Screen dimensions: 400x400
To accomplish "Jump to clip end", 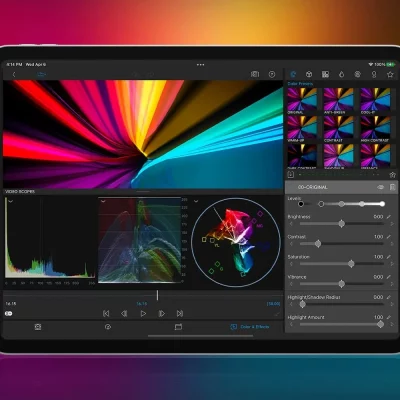I will click(x=180, y=313).
